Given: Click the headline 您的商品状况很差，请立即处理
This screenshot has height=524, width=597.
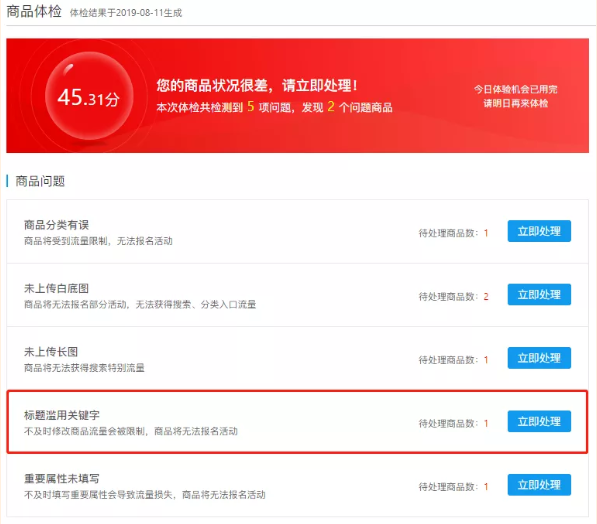Looking at the screenshot, I should coord(257,85).
